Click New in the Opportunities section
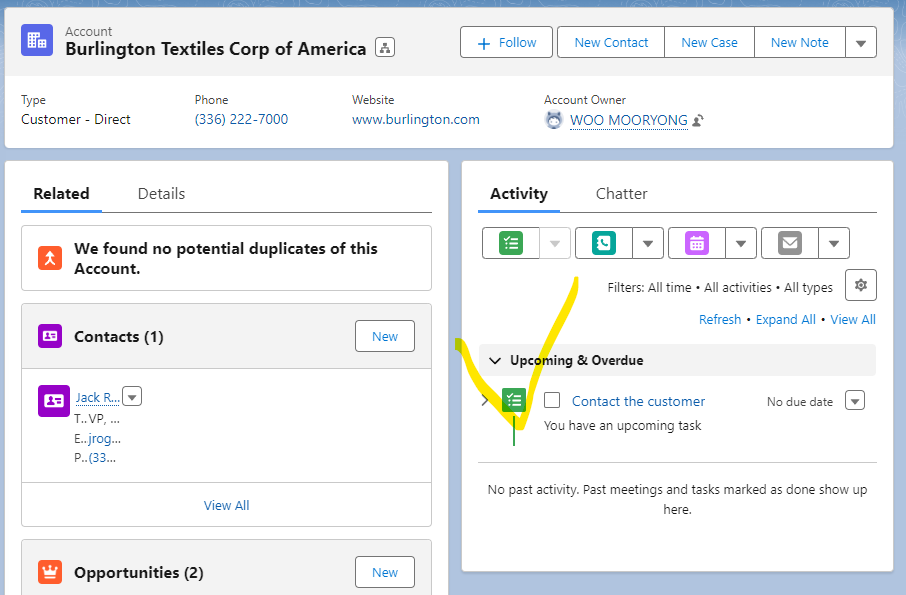 pos(385,572)
